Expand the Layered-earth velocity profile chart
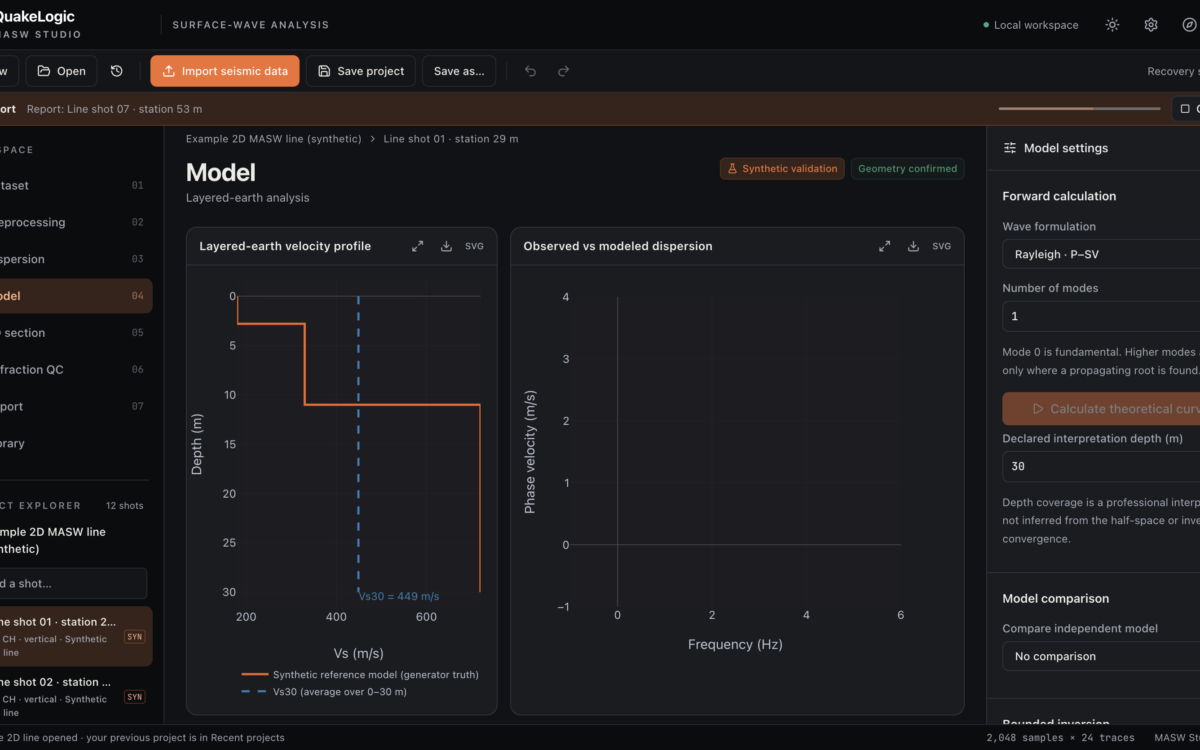This screenshot has height=750, width=1200. [x=418, y=246]
